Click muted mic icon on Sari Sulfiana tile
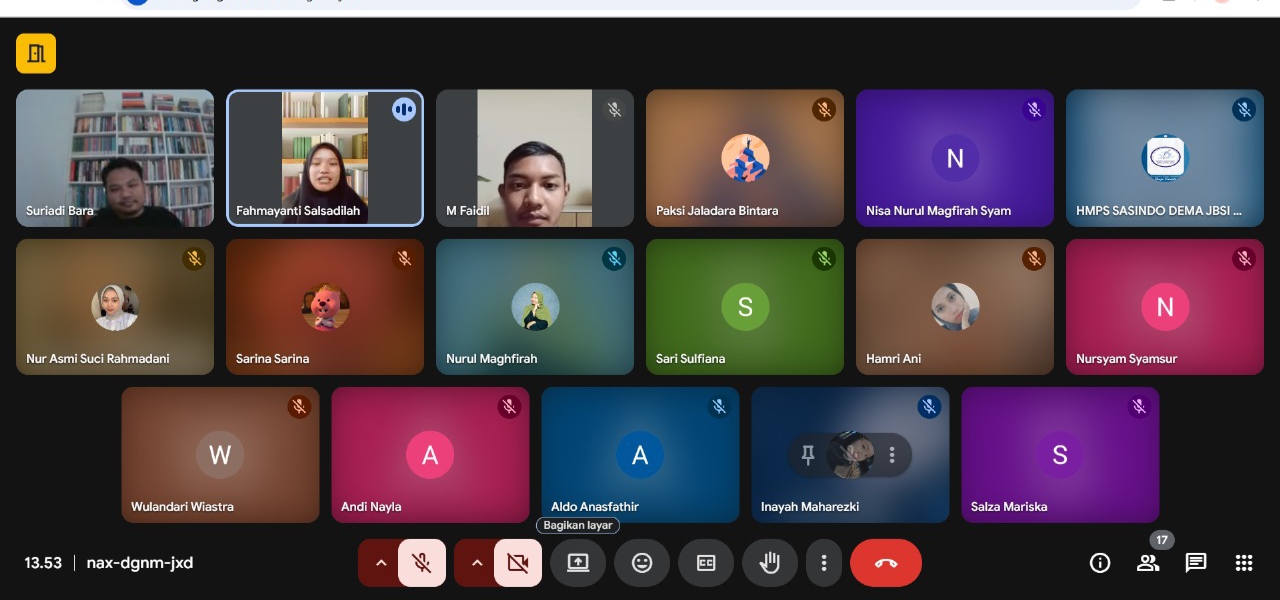This screenshot has width=1280, height=600. click(x=824, y=259)
